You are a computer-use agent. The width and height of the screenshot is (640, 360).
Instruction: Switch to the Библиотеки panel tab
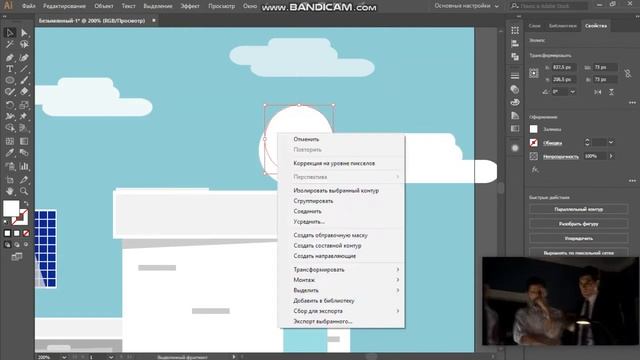click(562, 26)
